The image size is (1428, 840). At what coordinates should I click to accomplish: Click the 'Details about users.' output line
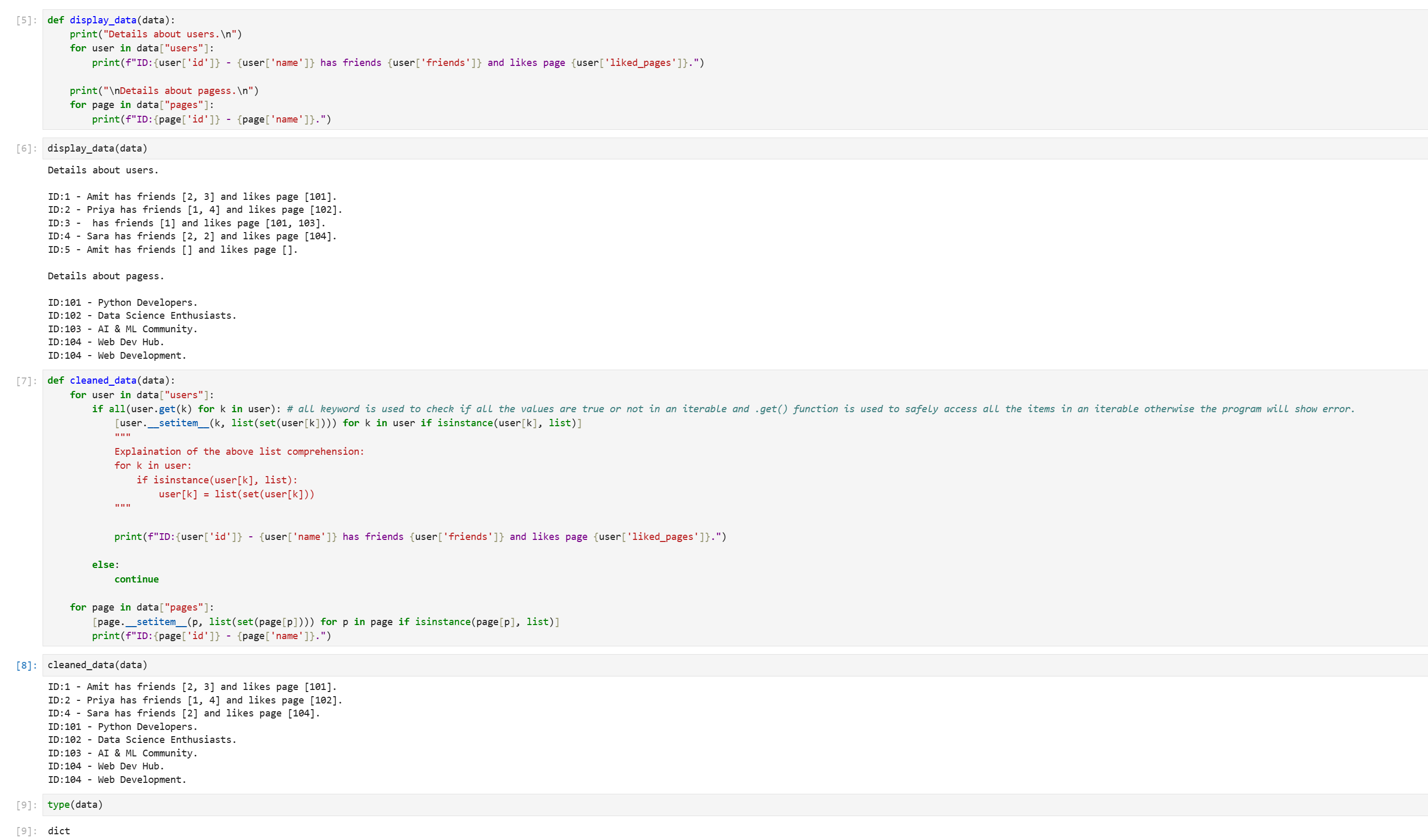(x=103, y=170)
